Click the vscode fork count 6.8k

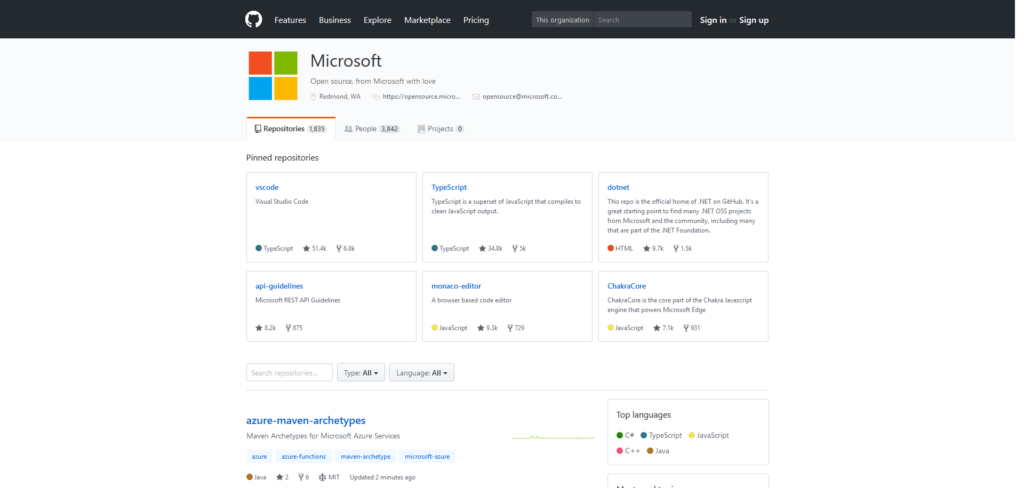pos(345,249)
